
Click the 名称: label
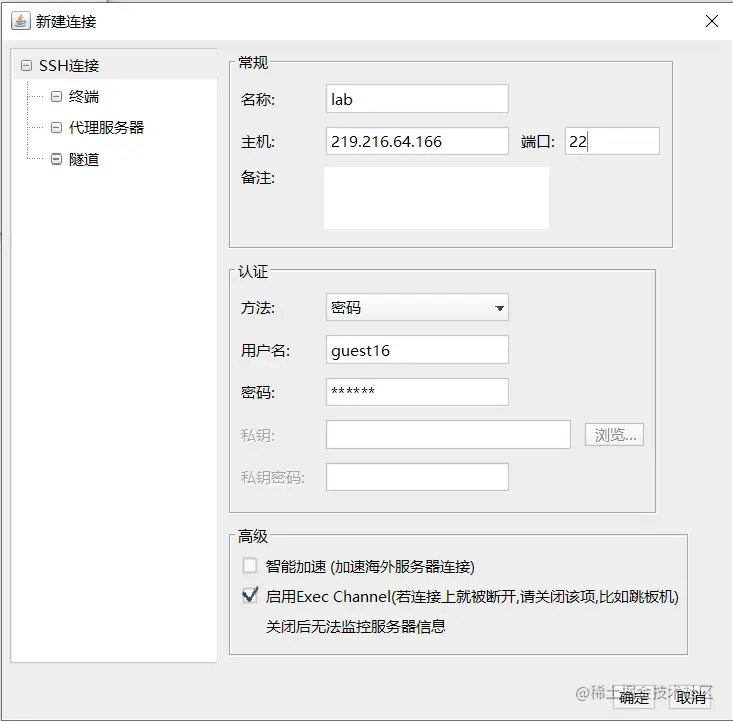tap(258, 100)
